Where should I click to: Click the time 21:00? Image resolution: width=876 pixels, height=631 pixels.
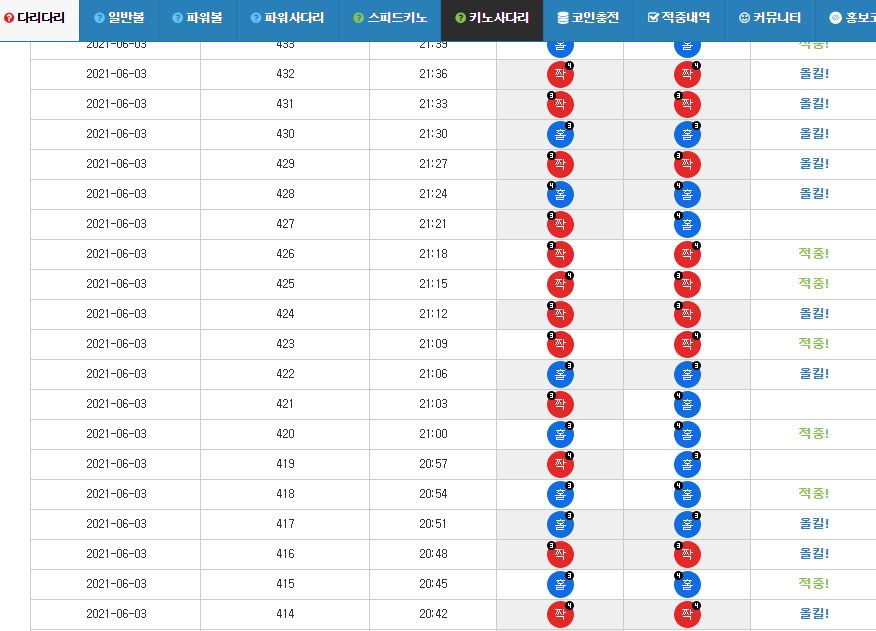click(x=433, y=434)
